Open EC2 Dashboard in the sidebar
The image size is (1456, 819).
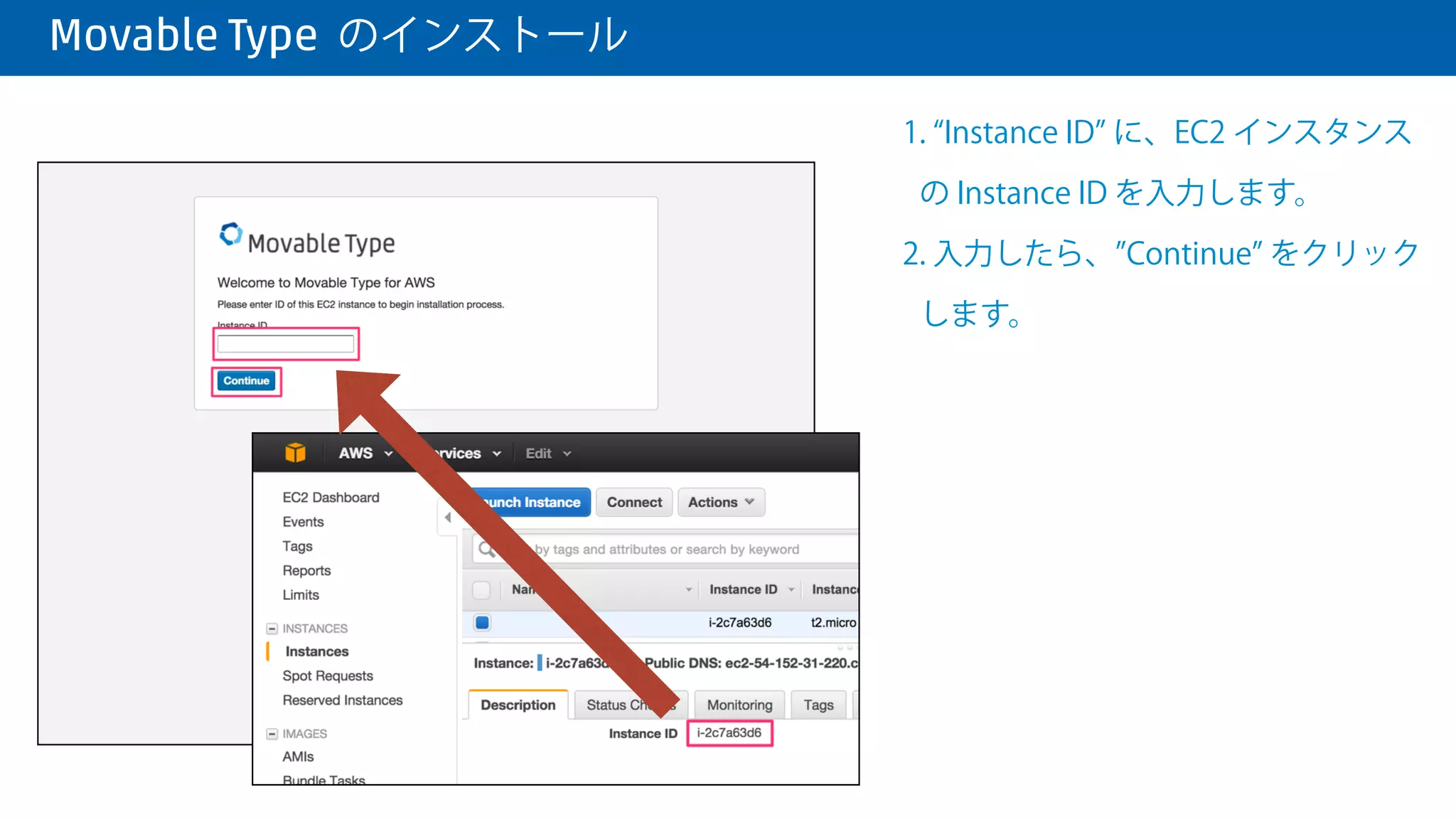331,498
